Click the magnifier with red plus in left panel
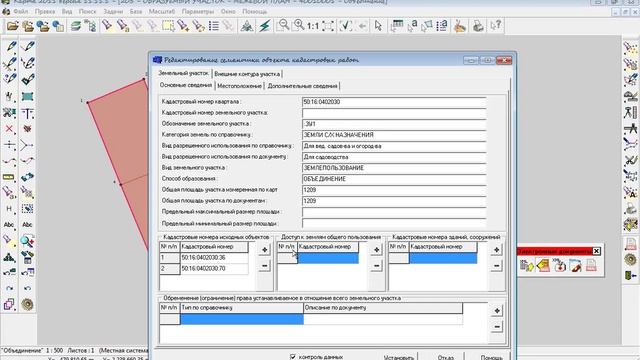 pos(27,241)
